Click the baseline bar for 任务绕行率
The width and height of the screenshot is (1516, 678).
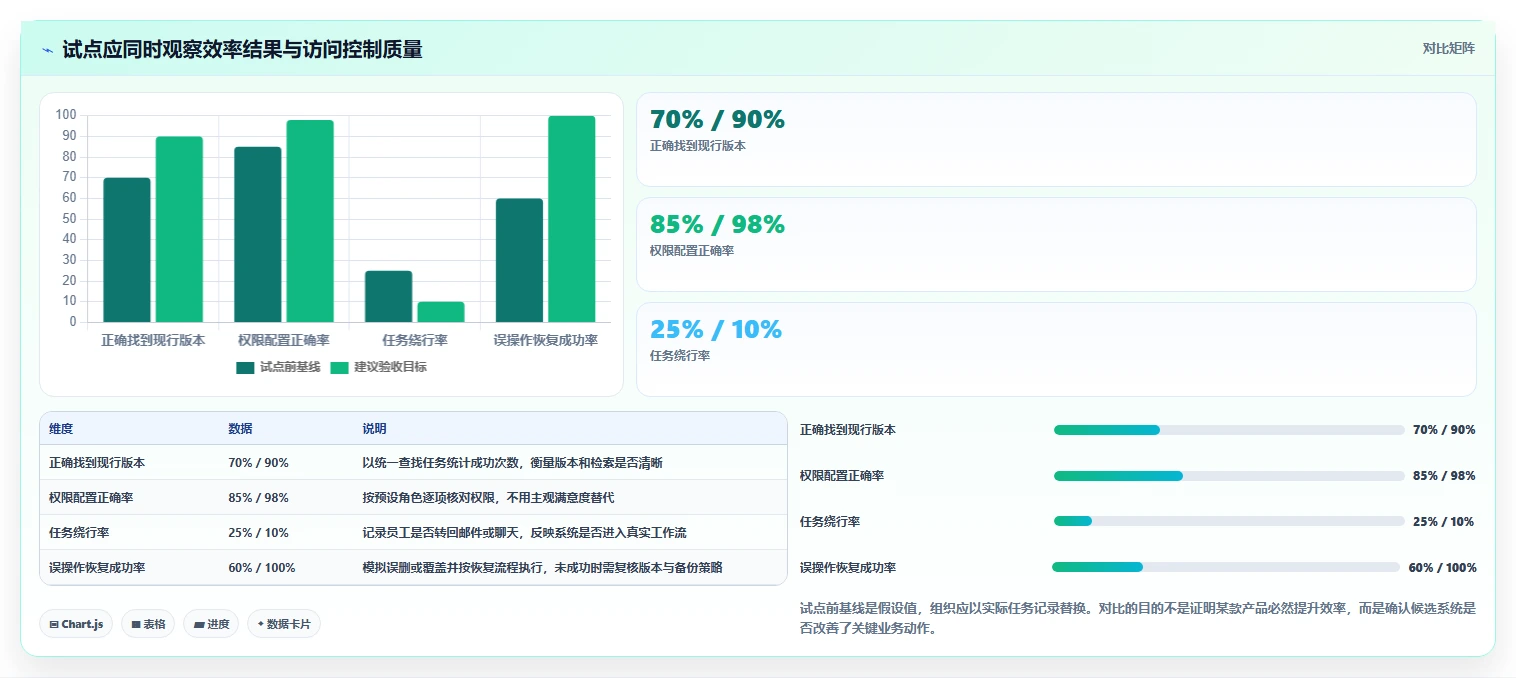pyautogui.click(x=388, y=296)
